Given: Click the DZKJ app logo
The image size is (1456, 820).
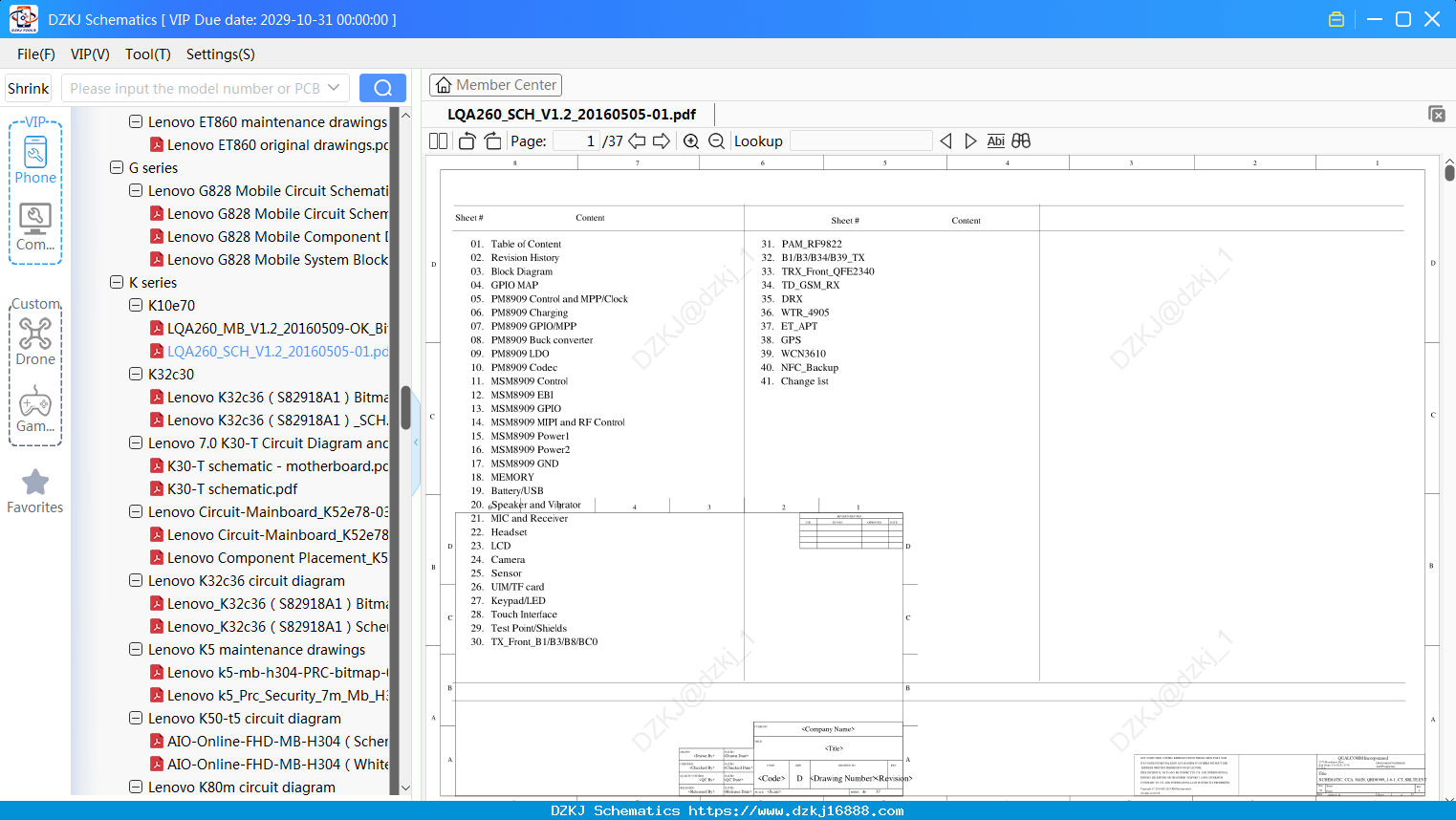Looking at the screenshot, I should 23,19.
